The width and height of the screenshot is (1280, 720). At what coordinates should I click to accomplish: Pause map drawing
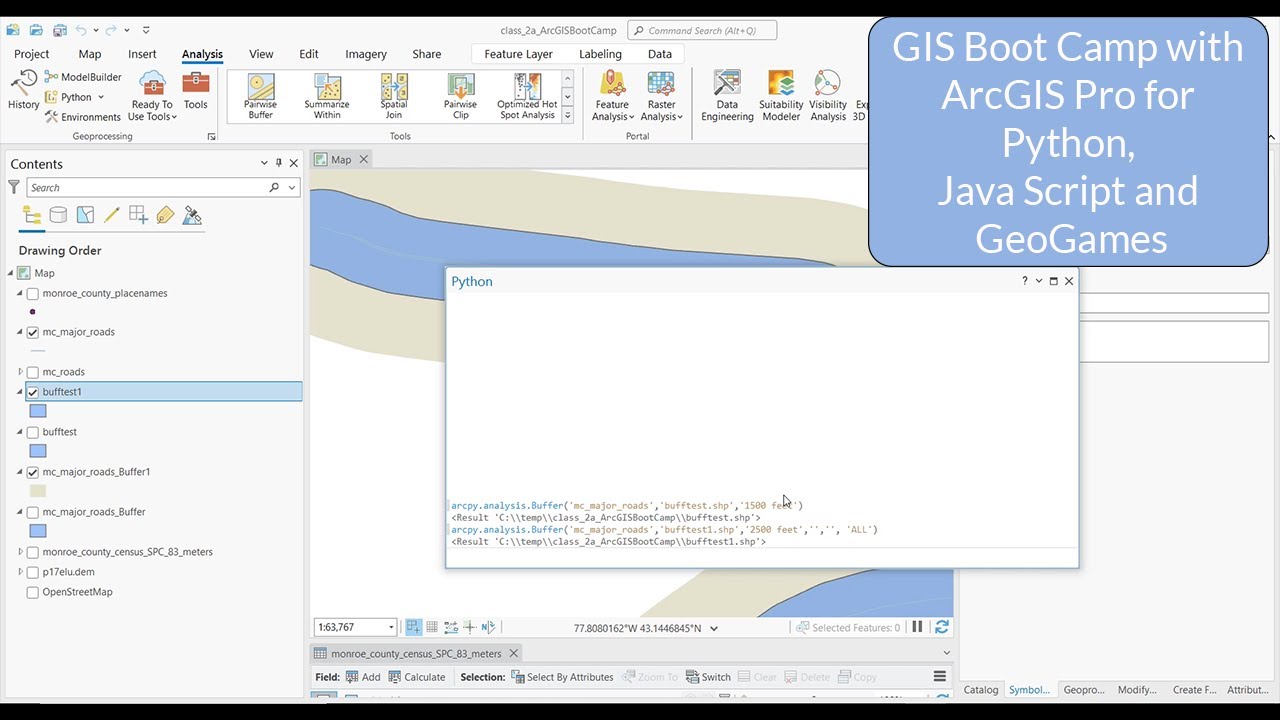coord(917,627)
